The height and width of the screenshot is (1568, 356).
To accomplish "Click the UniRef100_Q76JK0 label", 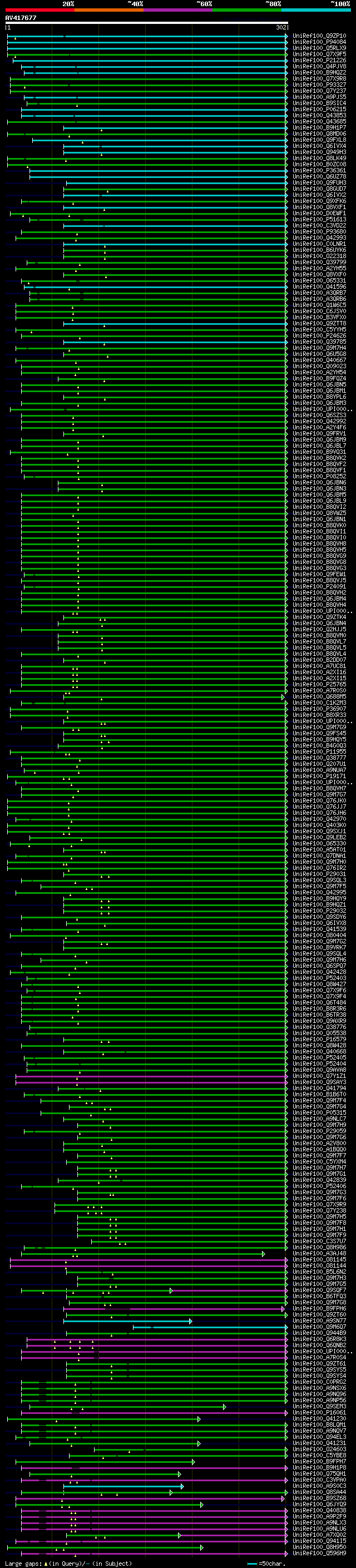I will 319,801.
